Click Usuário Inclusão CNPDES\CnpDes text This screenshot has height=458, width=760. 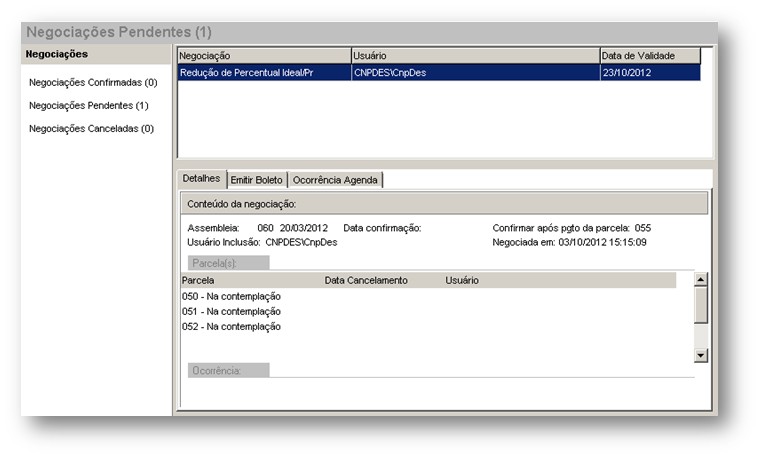262,242
